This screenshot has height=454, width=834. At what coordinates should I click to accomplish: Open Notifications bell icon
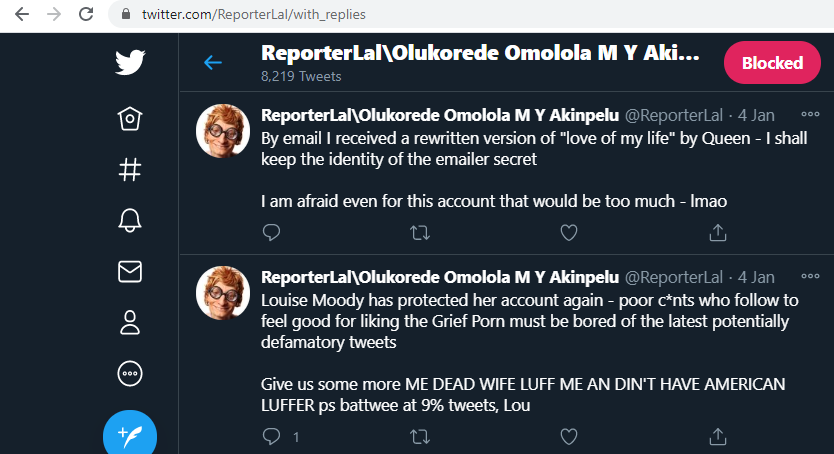[130, 220]
